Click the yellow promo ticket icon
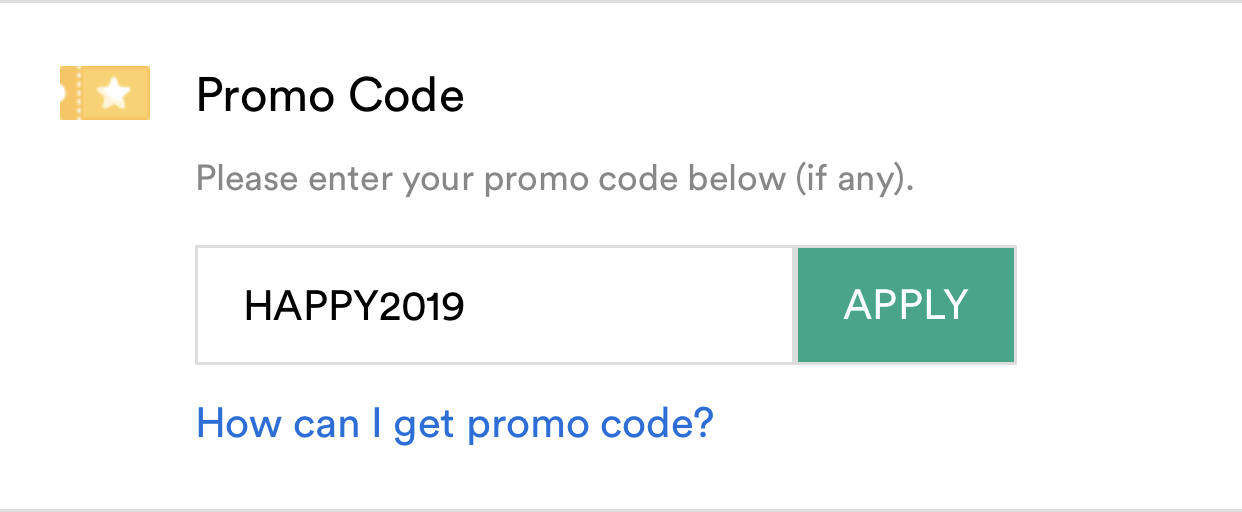 click(x=105, y=93)
